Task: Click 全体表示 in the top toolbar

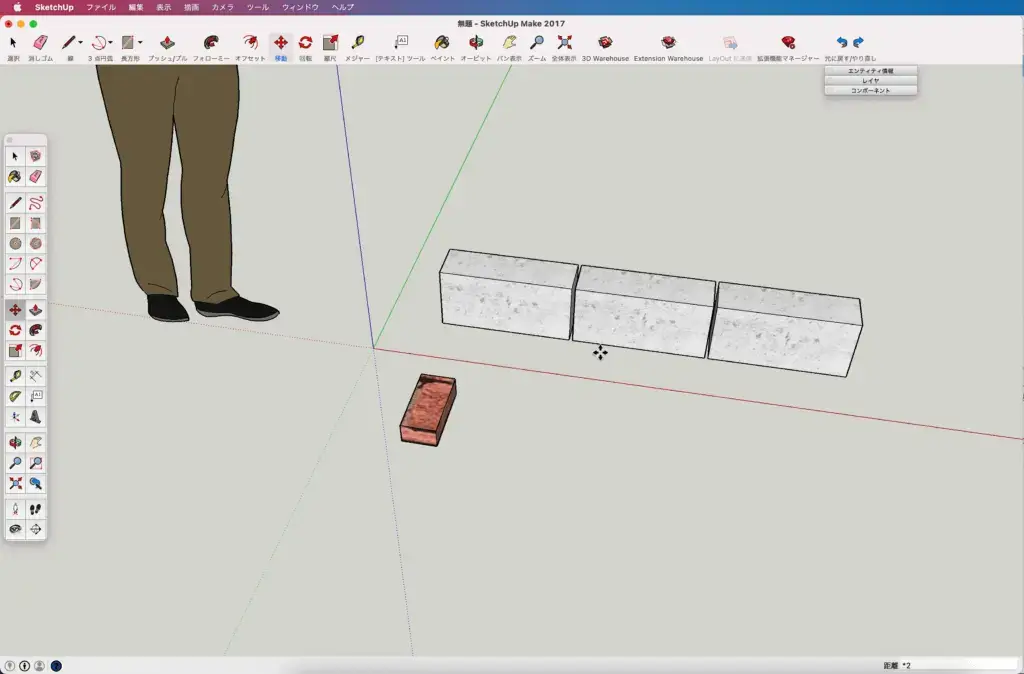Action: [564, 48]
